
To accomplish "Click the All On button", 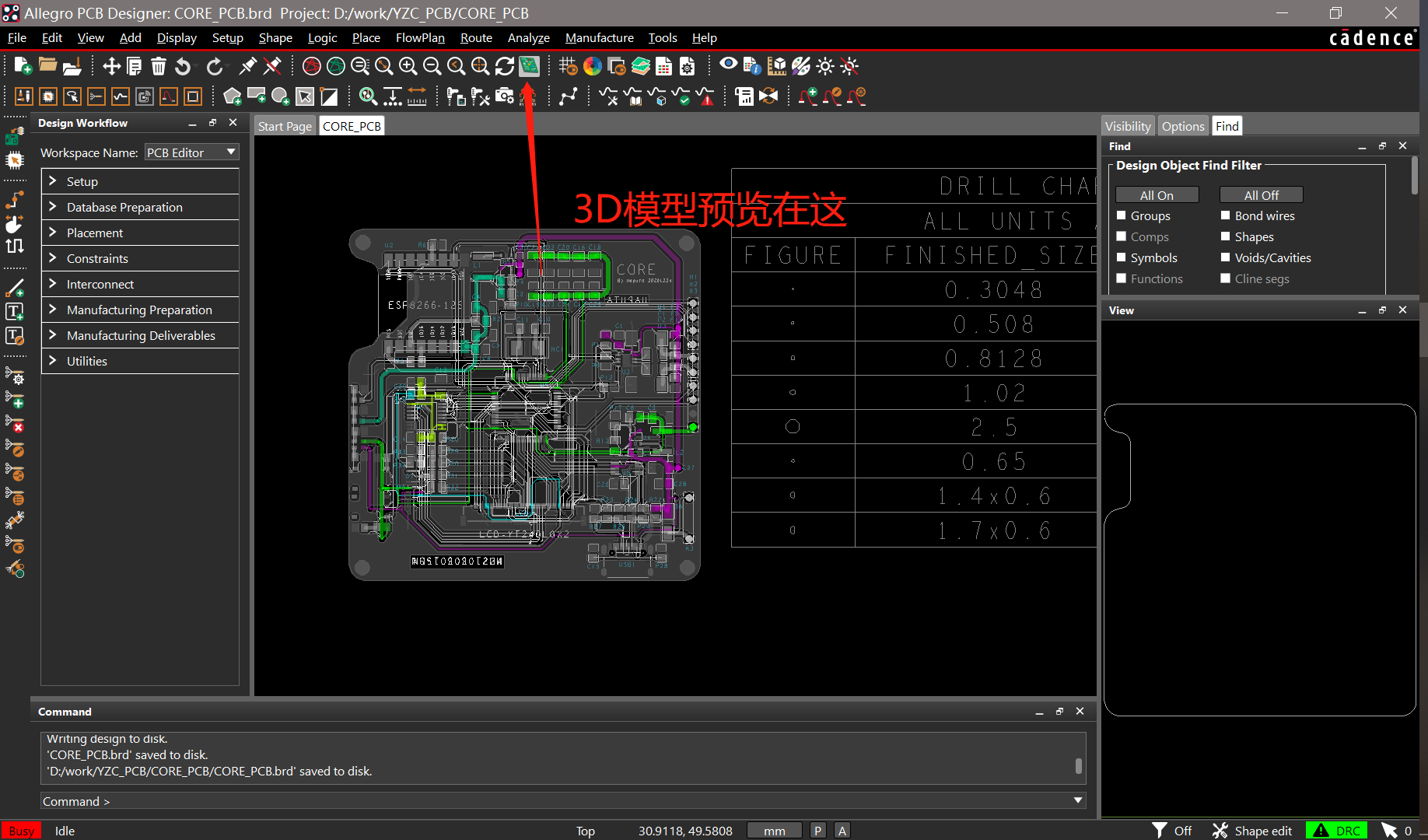I will (x=1157, y=195).
